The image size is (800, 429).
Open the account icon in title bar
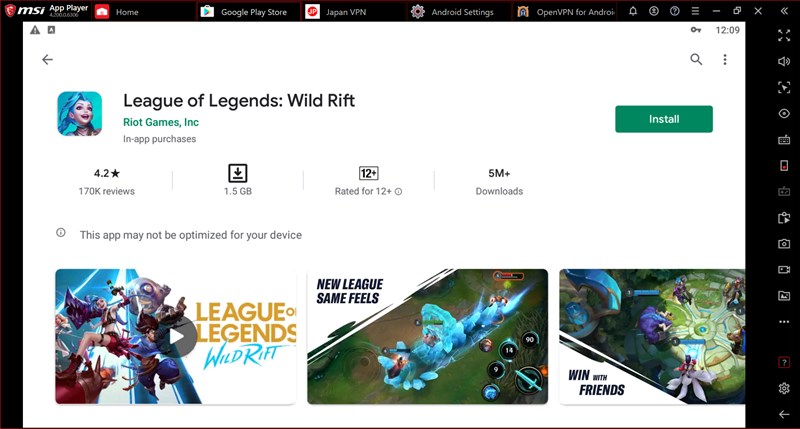(x=654, y=11)
